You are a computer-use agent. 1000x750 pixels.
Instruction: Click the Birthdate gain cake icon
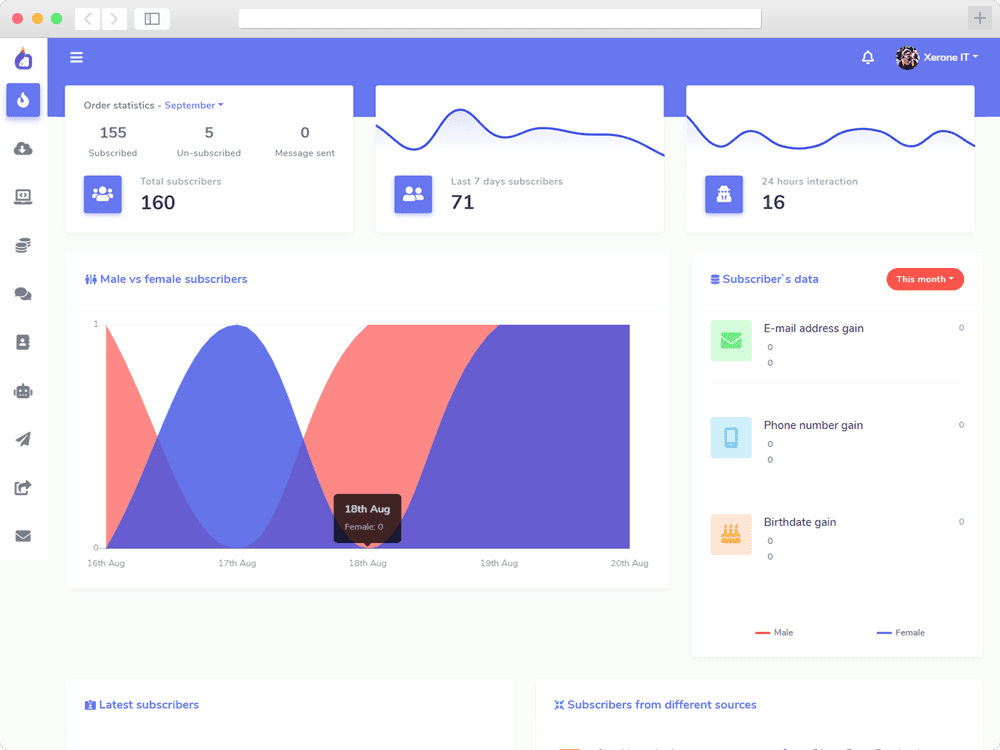[731, 534]
